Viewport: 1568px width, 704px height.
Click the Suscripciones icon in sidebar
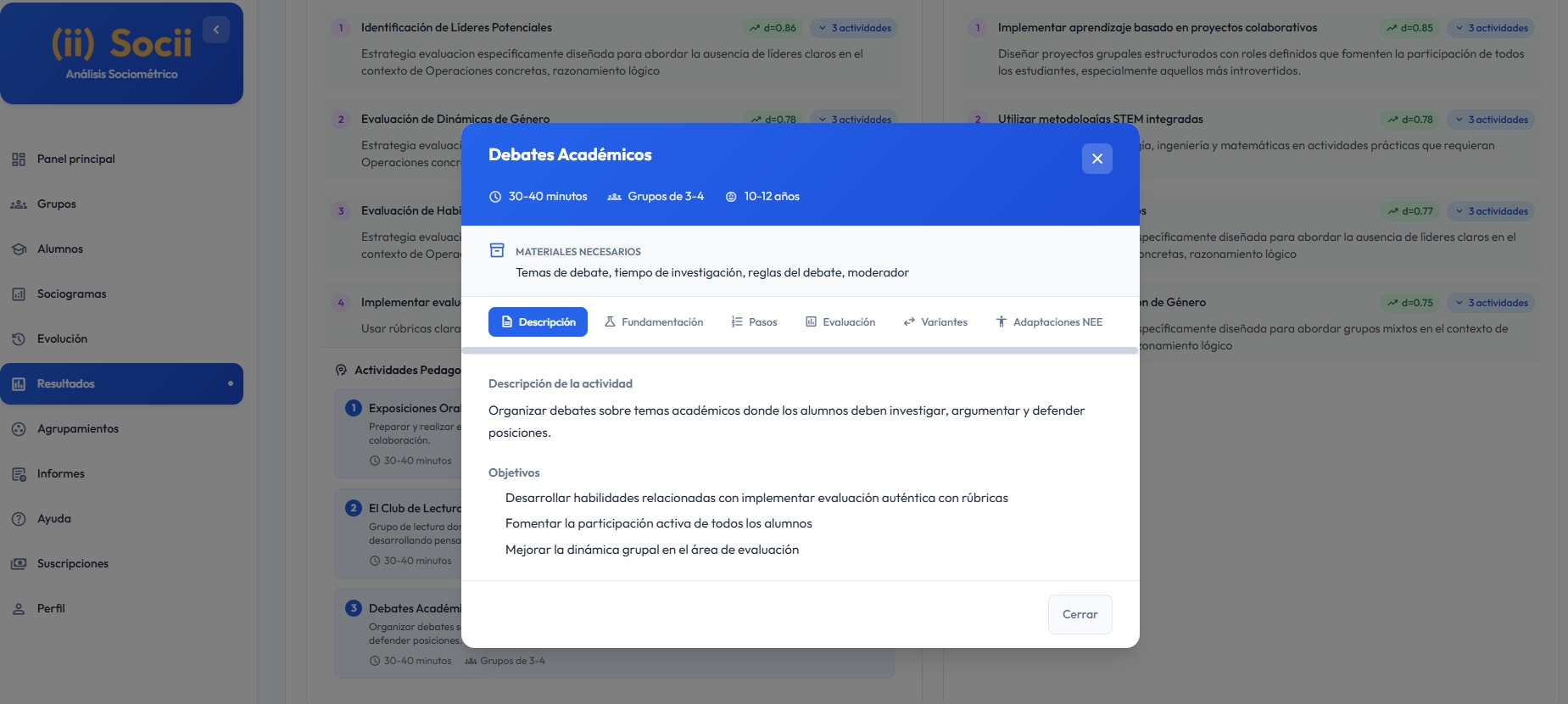pos(19,564)
